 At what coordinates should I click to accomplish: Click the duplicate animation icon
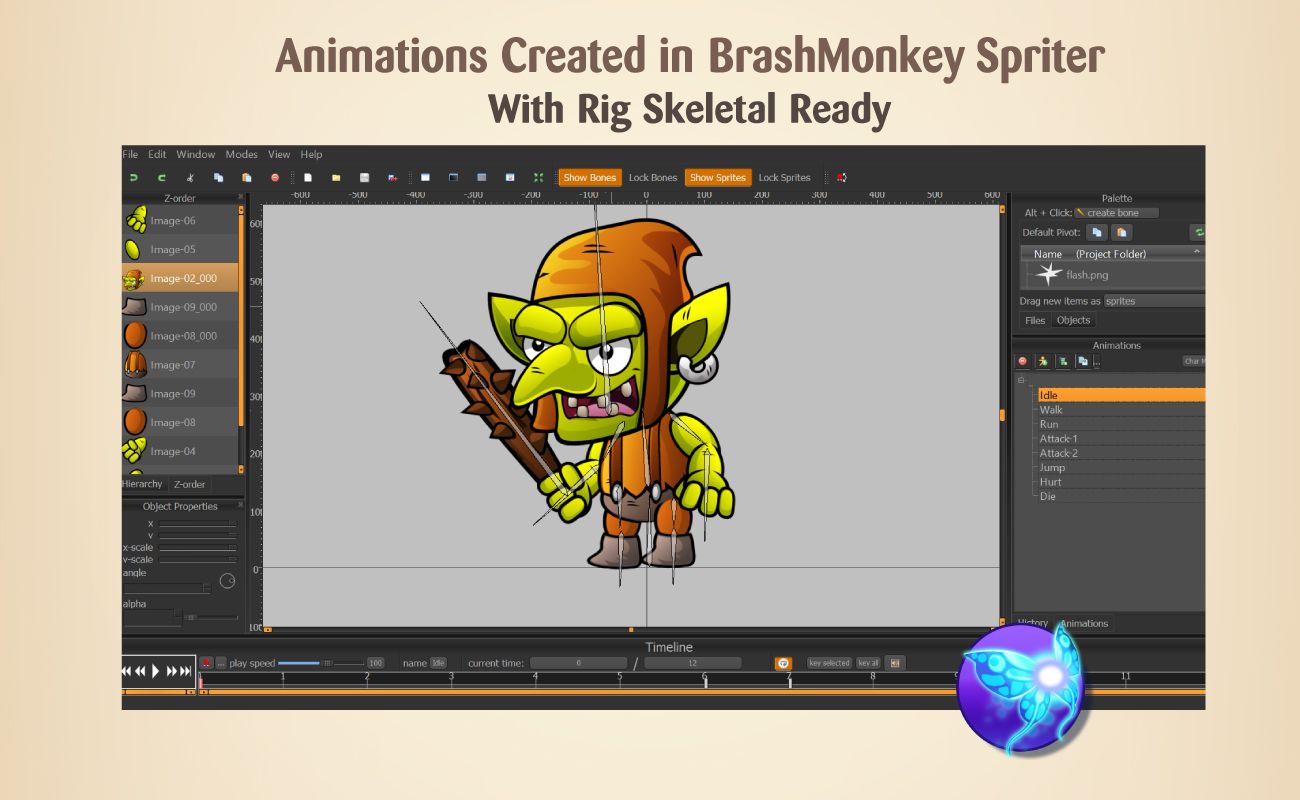point(1083,361)
